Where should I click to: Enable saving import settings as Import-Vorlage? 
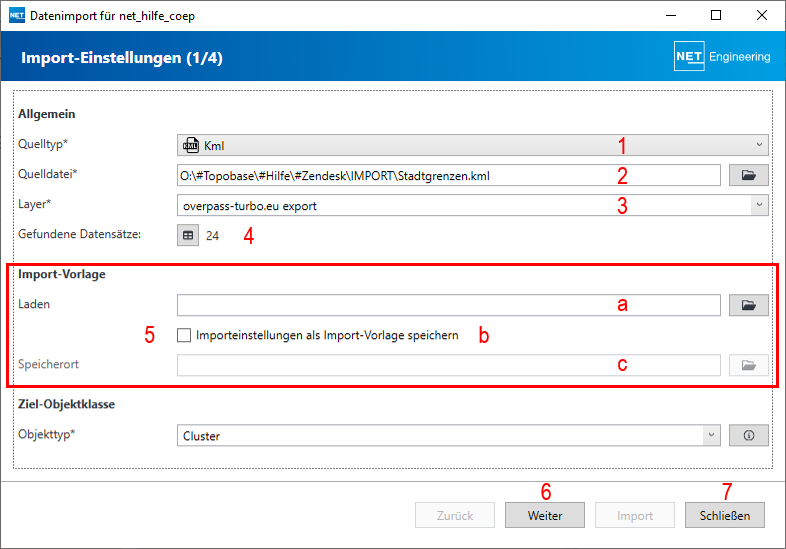[184, 335]
